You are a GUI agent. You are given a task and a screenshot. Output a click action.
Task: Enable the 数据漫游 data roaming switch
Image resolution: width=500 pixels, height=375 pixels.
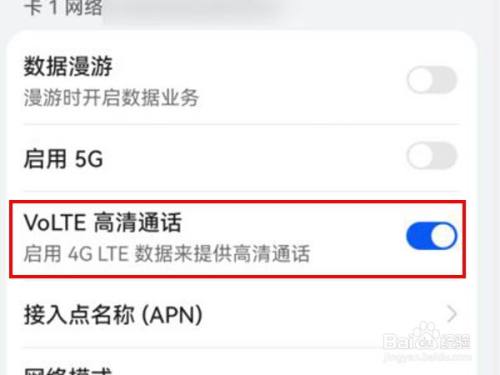[432, 80]
